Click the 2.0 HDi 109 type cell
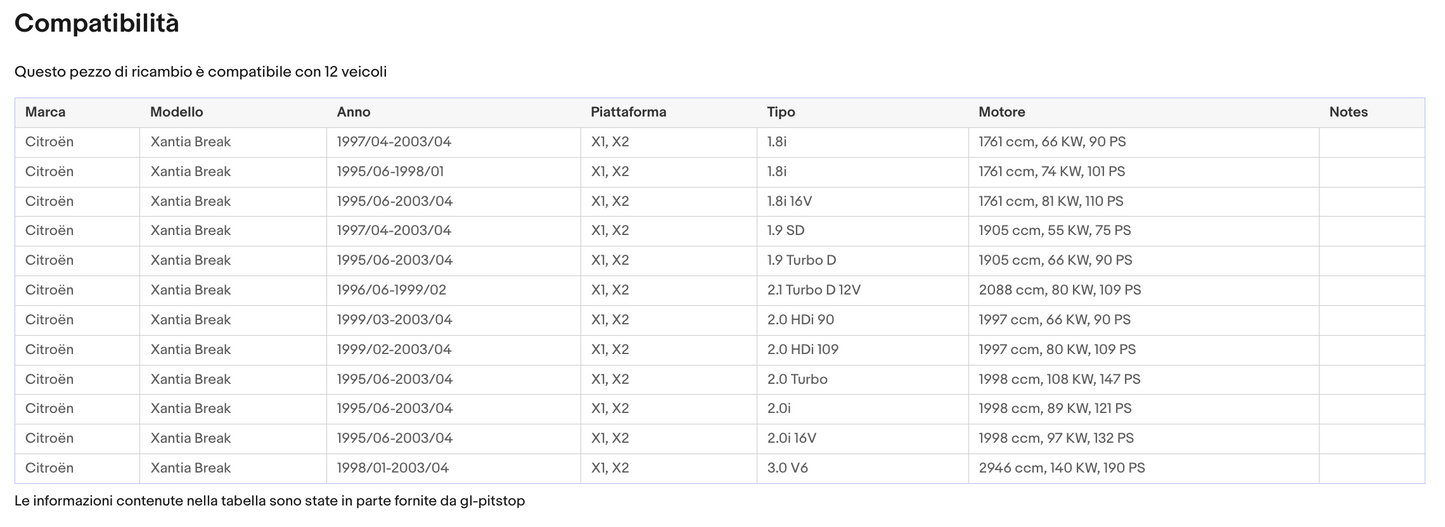This screenshot has width=1445, height=527. [803, 350]
